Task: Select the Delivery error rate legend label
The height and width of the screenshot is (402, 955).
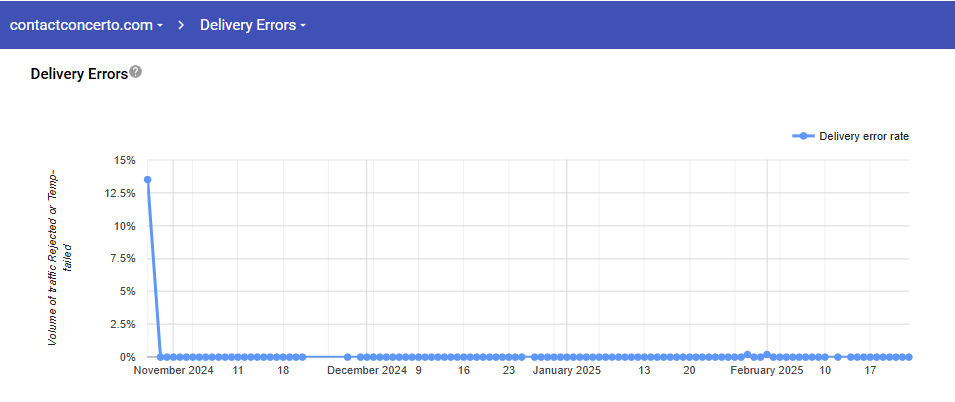Action: coord(863,136)
